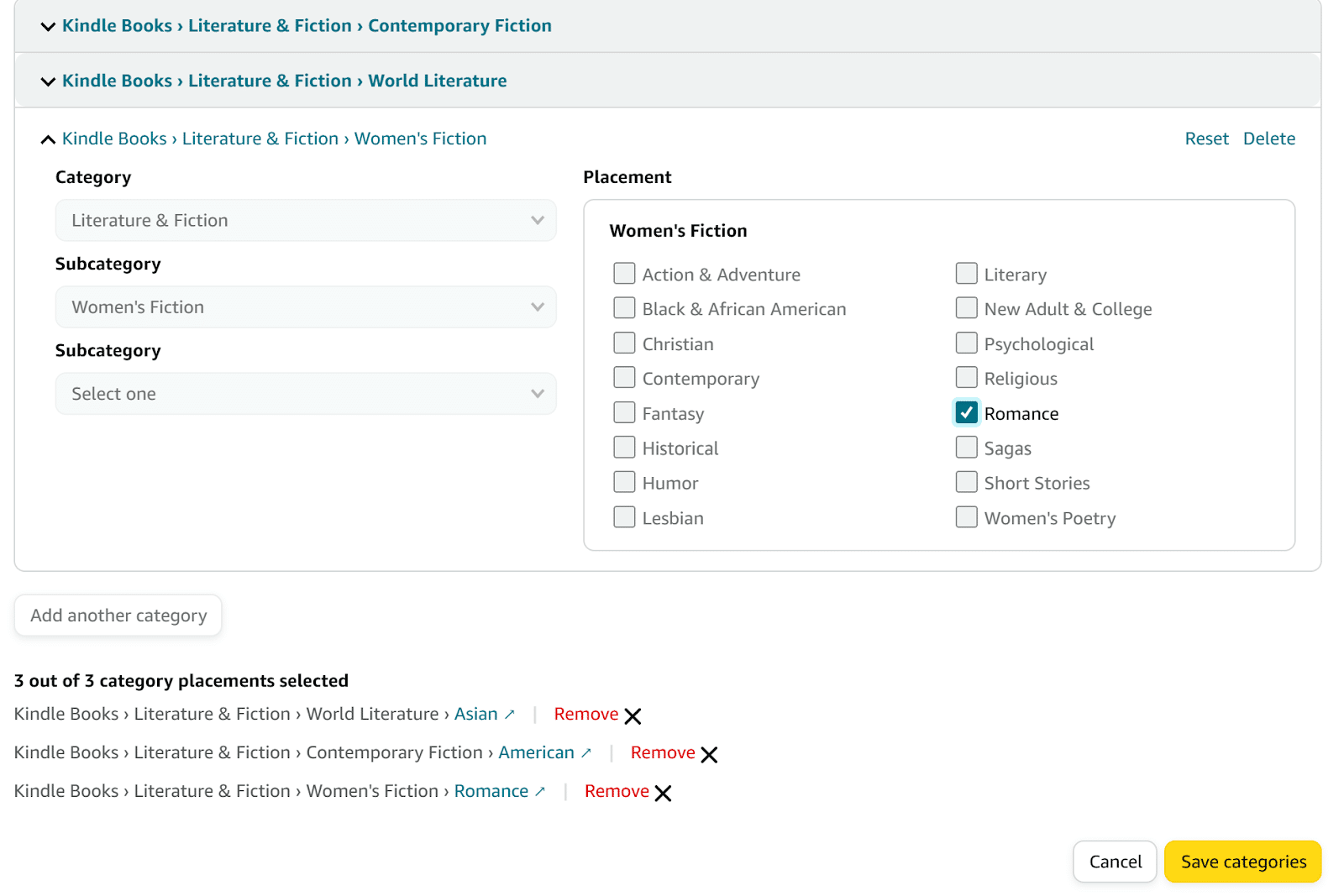Uncheck the Romance placement checkbox

[966, 412]
